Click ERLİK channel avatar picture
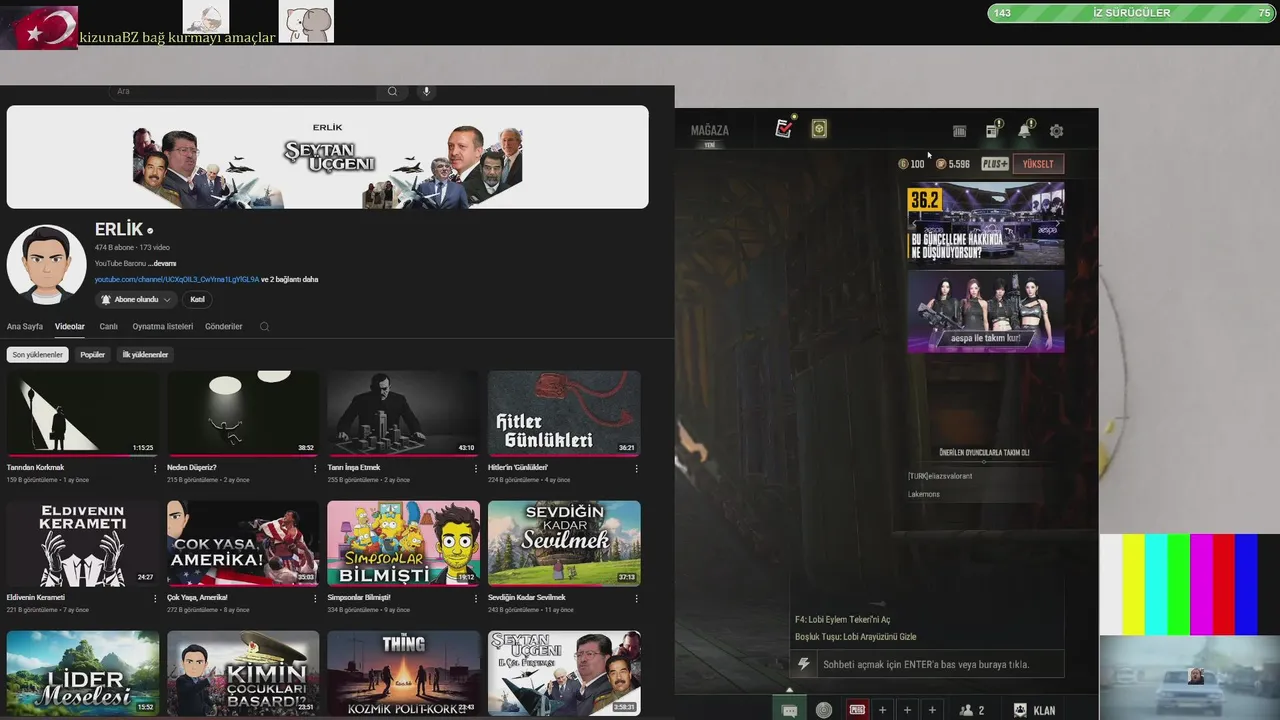The height and width of the screenshot is (720, 1280). (46, 264)
